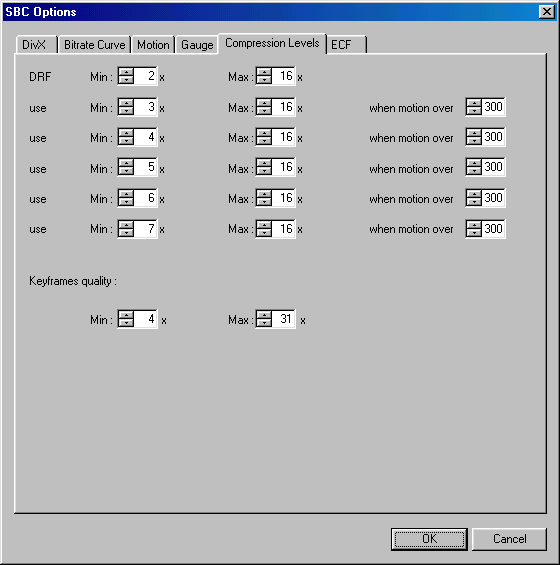Raise the Min 7 spinner up arrow
The width and height of the screenshot is (560, 565).
click(x=126, y=225)
